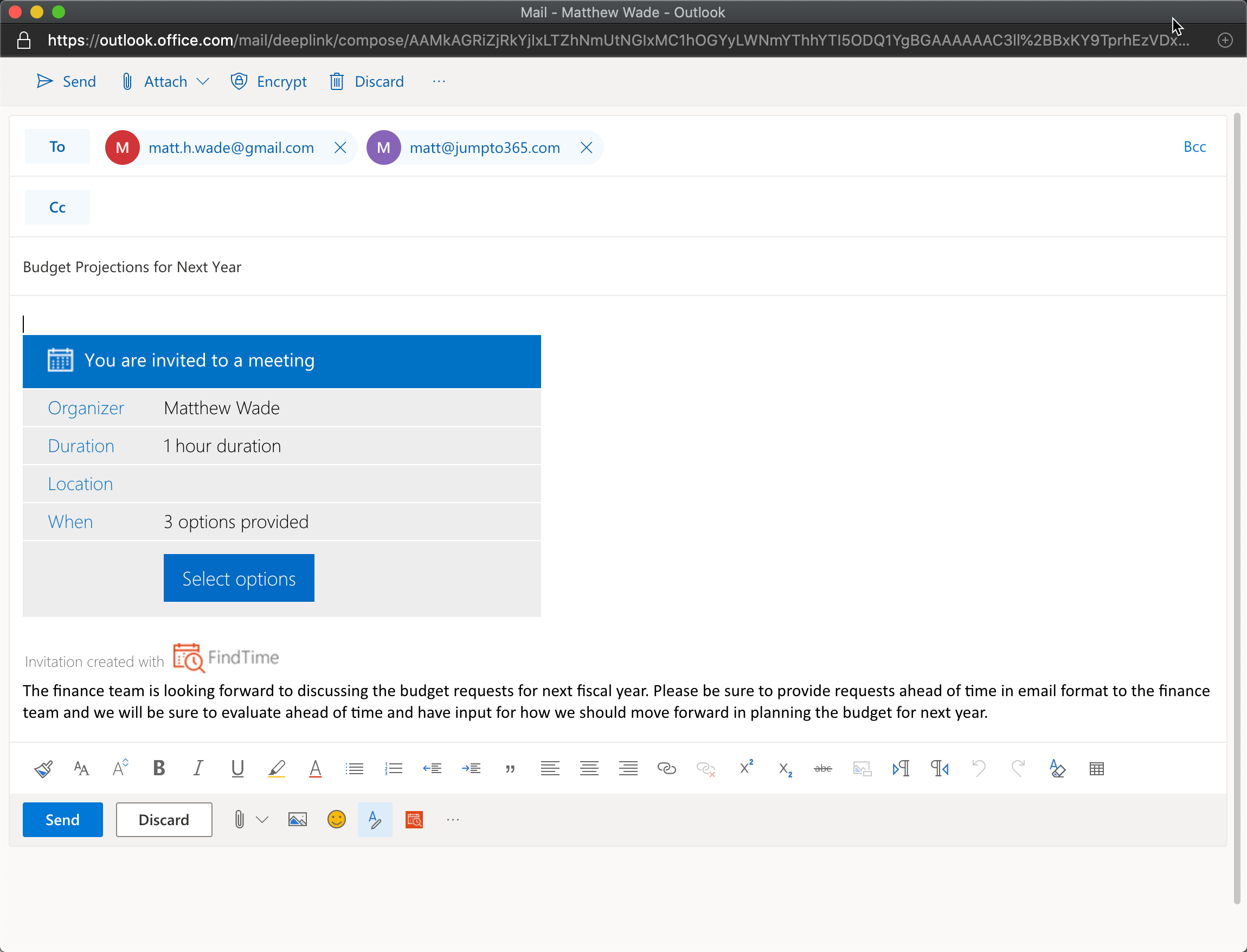Viewport: 1247px width, 952px height.
Task: Click the To recipients button
Action: pos(57,147)
